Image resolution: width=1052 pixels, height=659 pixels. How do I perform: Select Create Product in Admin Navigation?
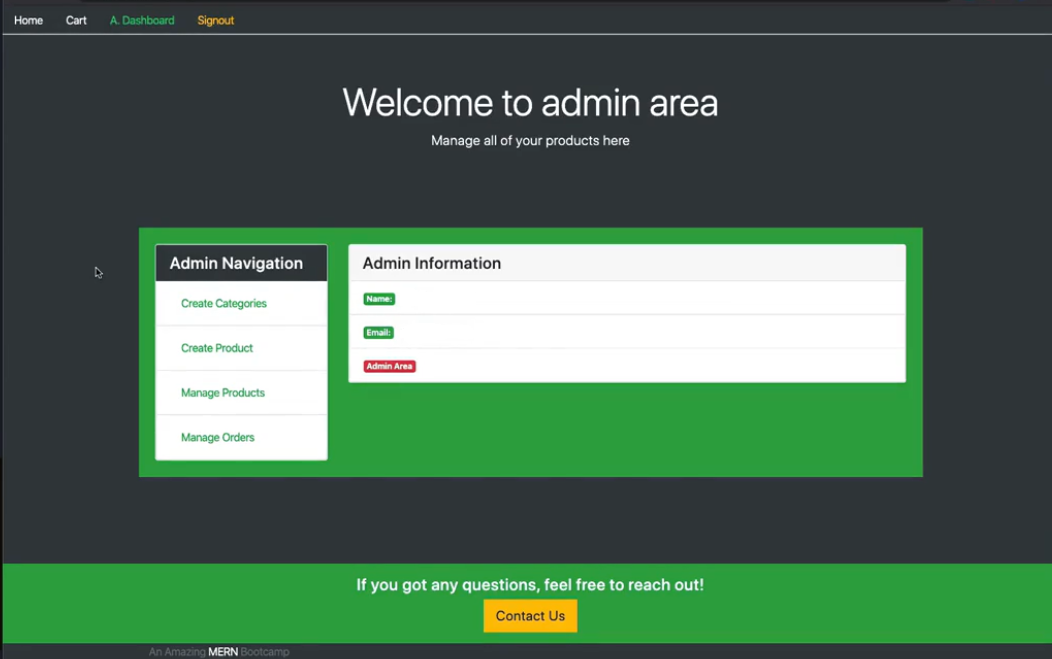[217, 348]
